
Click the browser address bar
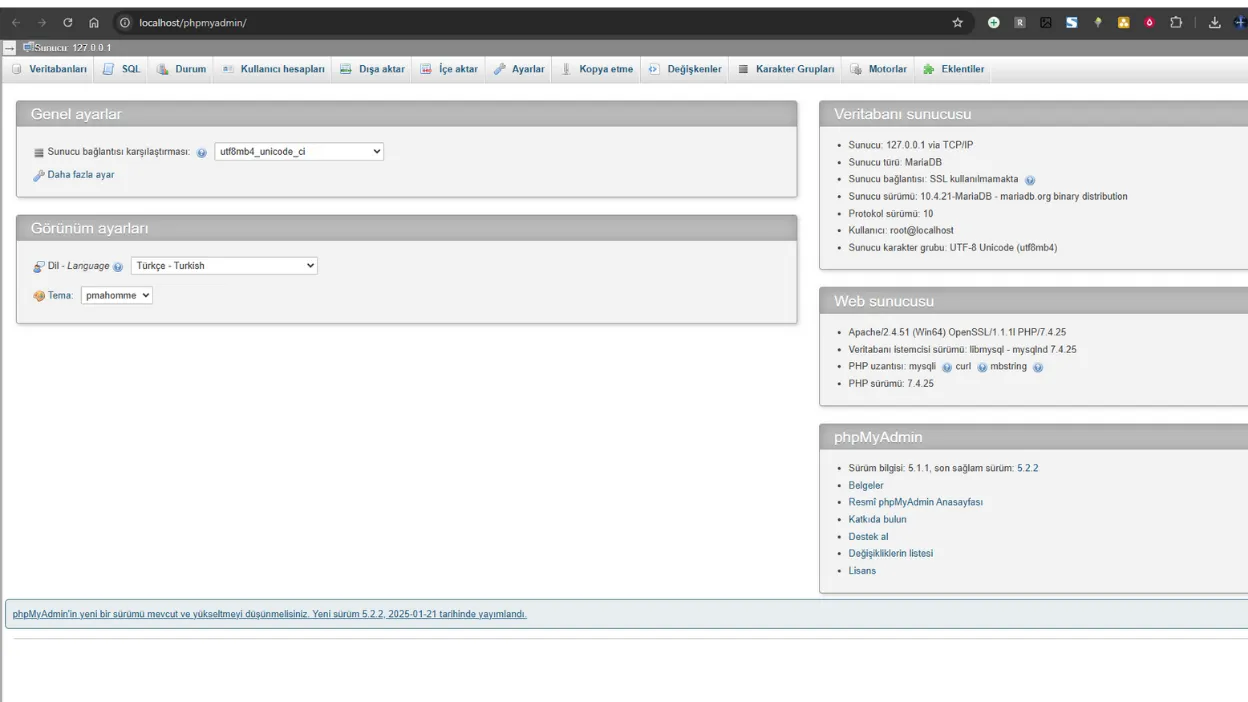[x=500, y=22]
